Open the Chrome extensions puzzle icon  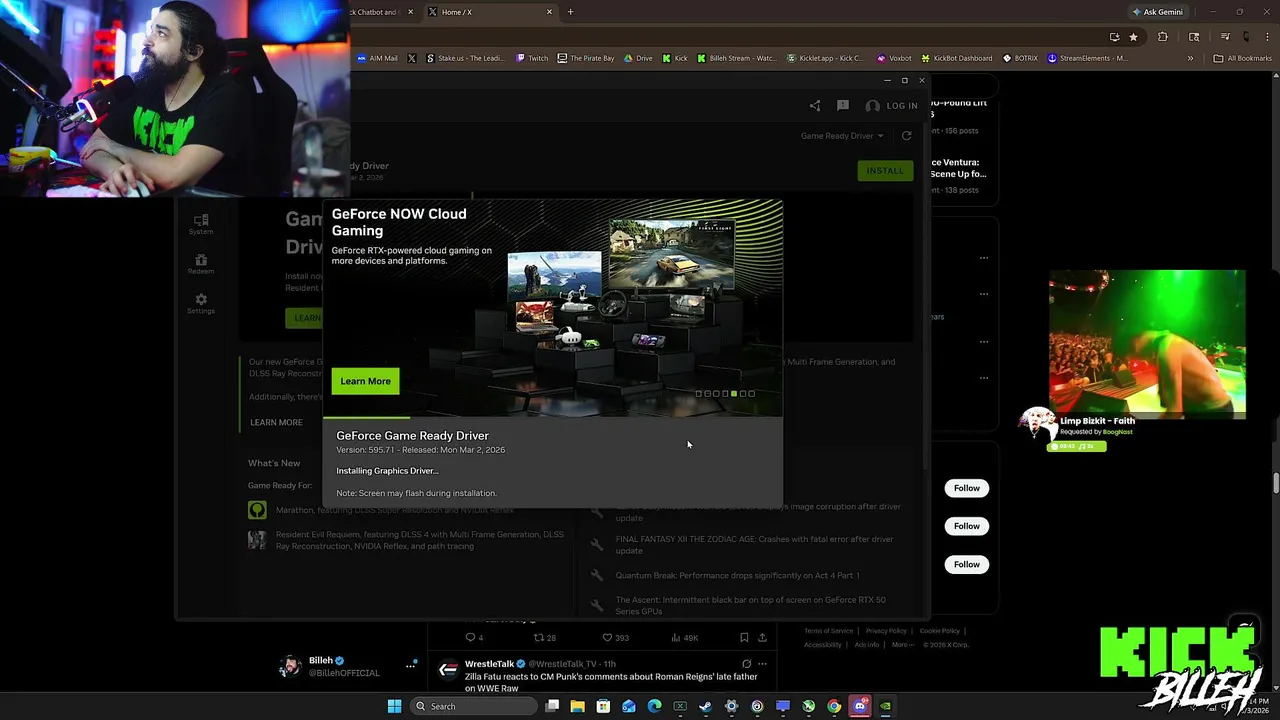(1162, 37)
